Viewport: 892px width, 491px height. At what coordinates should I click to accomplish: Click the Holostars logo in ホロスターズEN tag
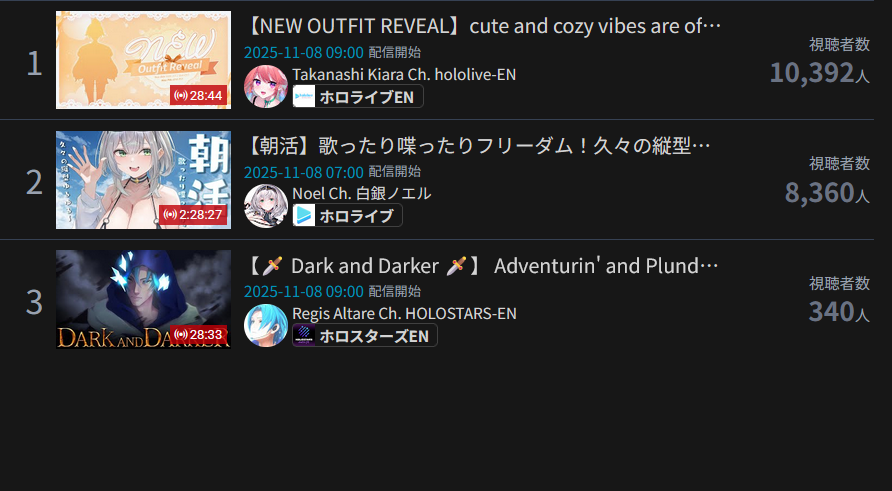pyautogui.click(x=304, y=336)
